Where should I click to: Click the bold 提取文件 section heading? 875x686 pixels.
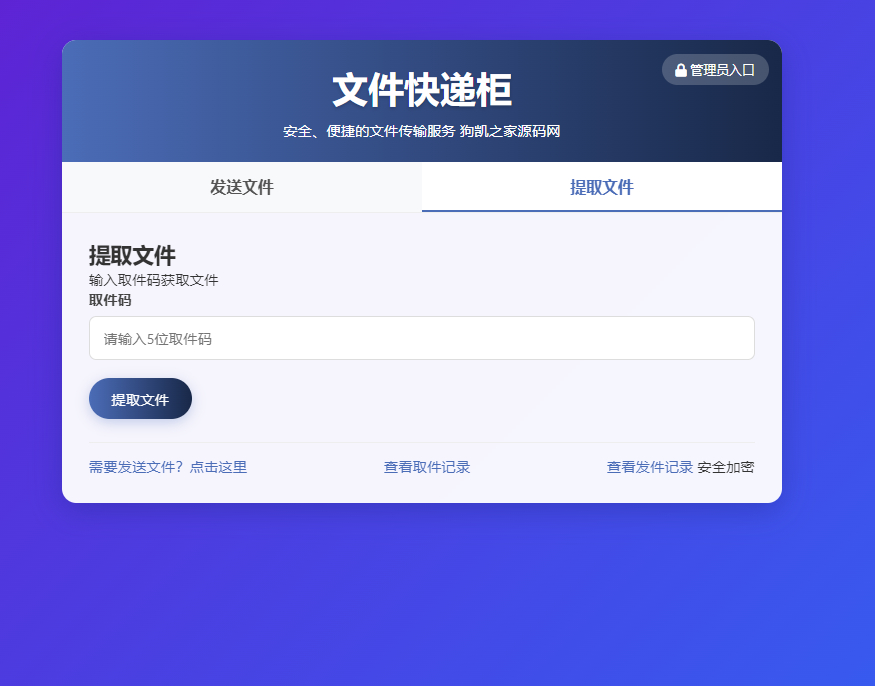132,256
